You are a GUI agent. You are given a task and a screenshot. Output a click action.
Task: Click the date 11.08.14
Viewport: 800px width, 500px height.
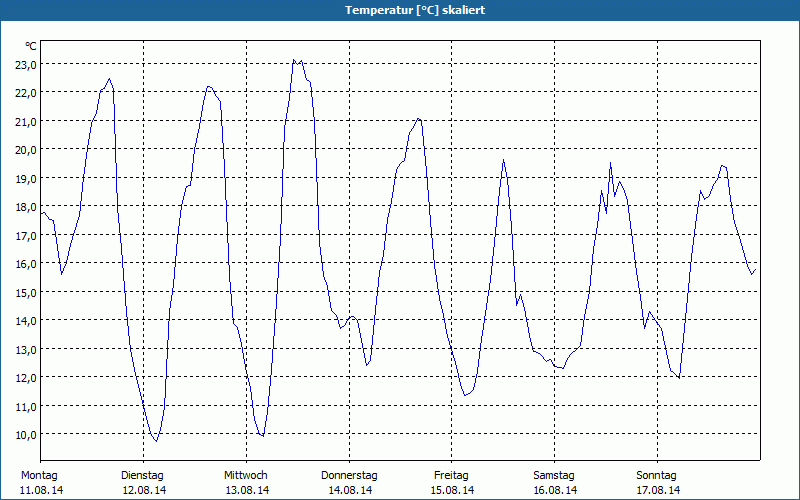pyautogui.click(x=41, y=491)
